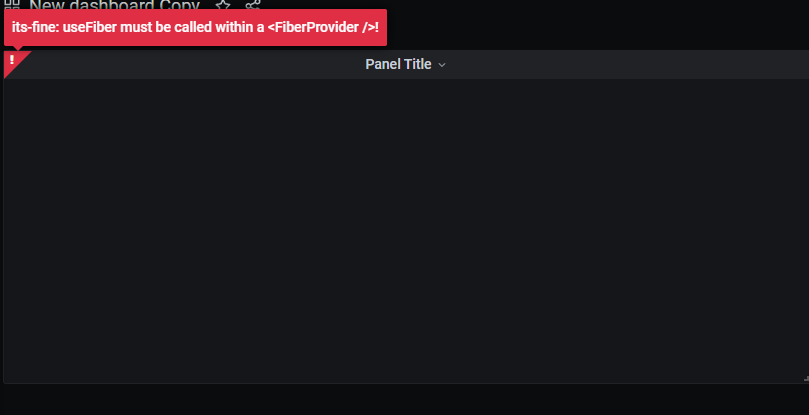Click the red panel error exclamation icon

(12, 60)
